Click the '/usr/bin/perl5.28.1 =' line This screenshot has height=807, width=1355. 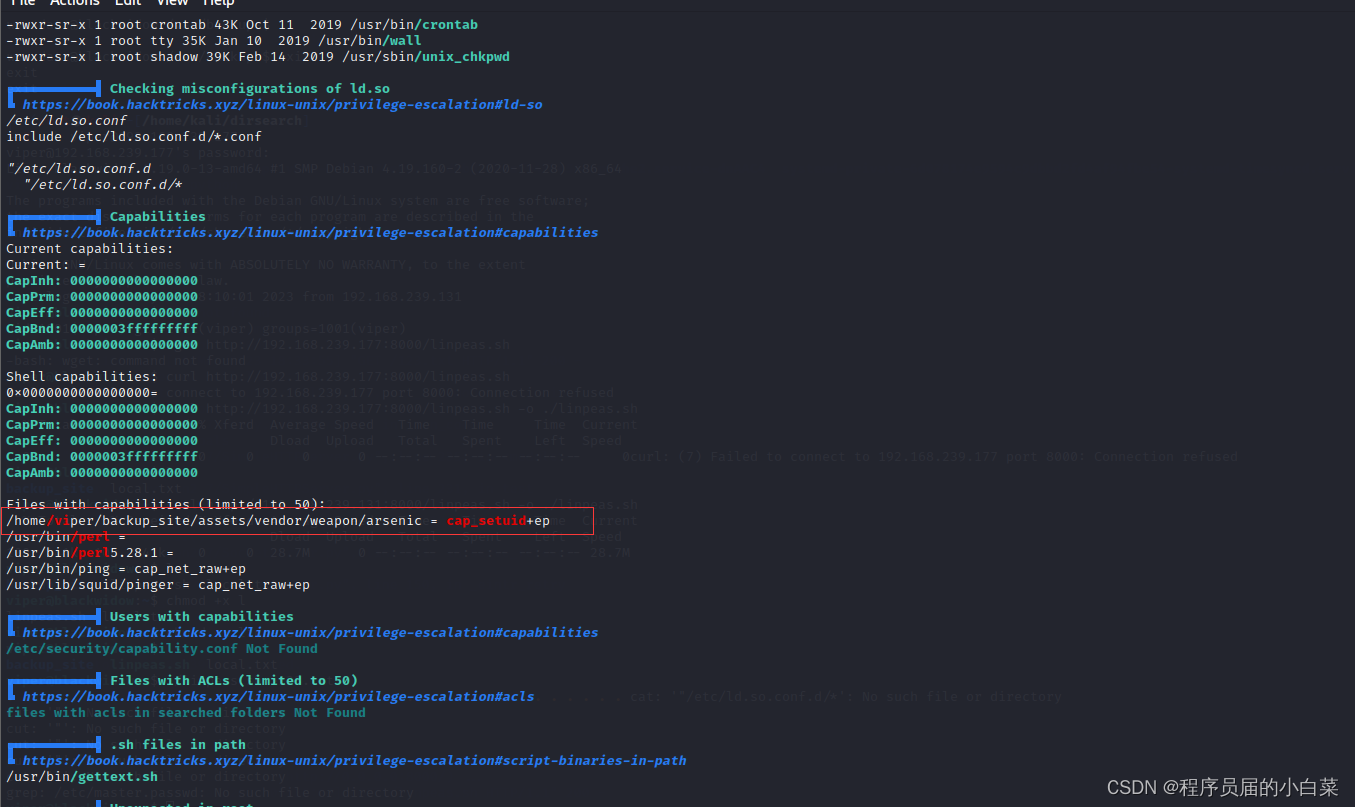click(x=90, y=552)
